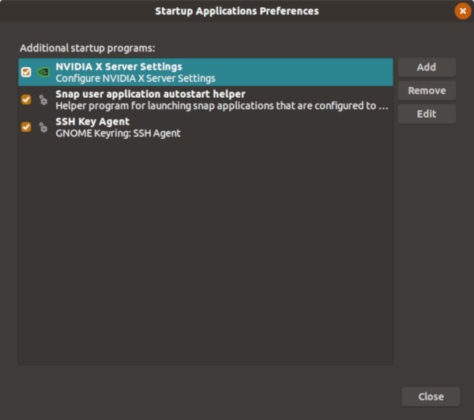474x420 pixels.
Task: Click the gear icon beside SSH Key Agent
Action: coord(43,127)
